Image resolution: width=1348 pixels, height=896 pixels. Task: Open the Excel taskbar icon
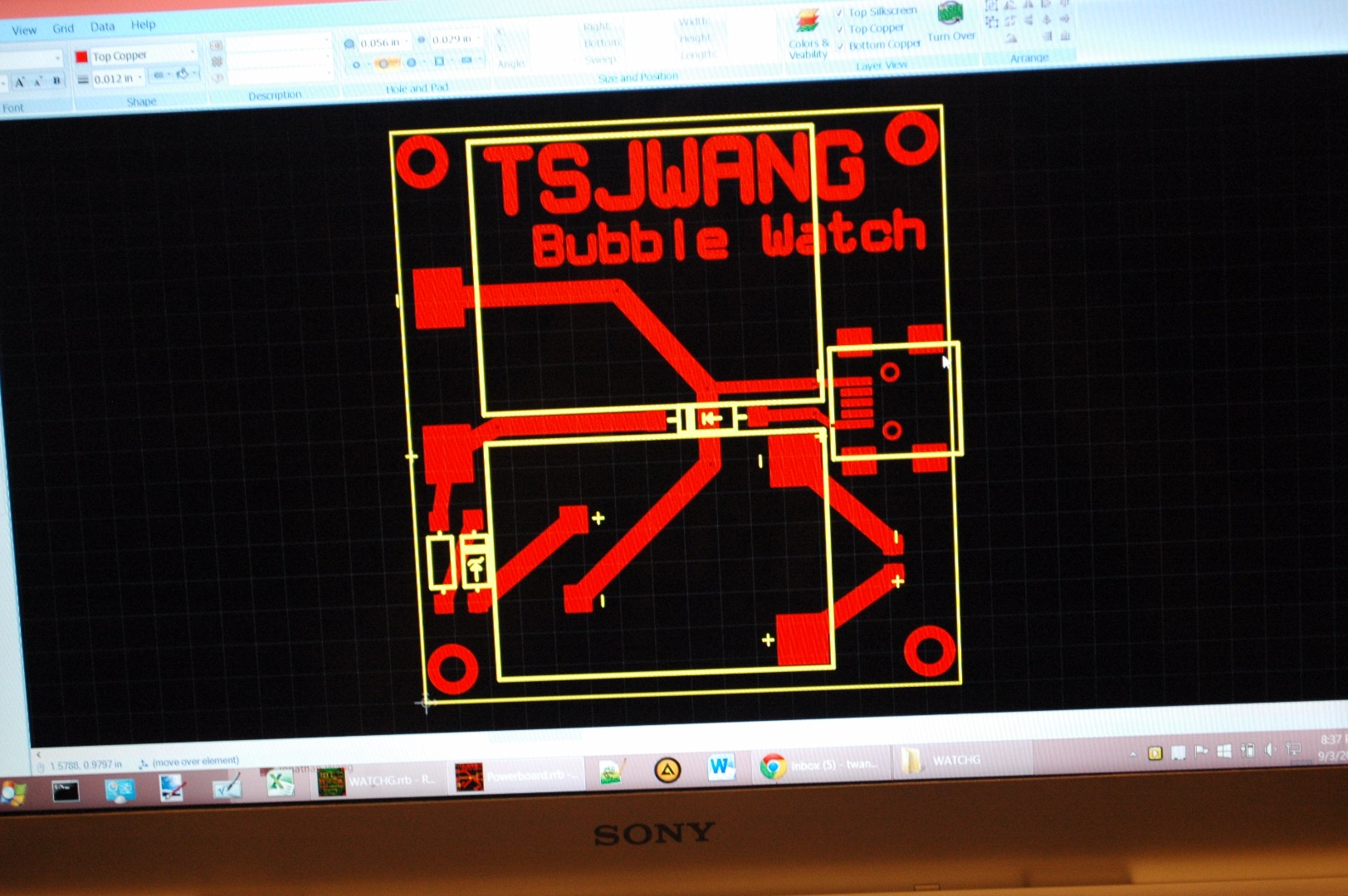(x=281, y=782)
